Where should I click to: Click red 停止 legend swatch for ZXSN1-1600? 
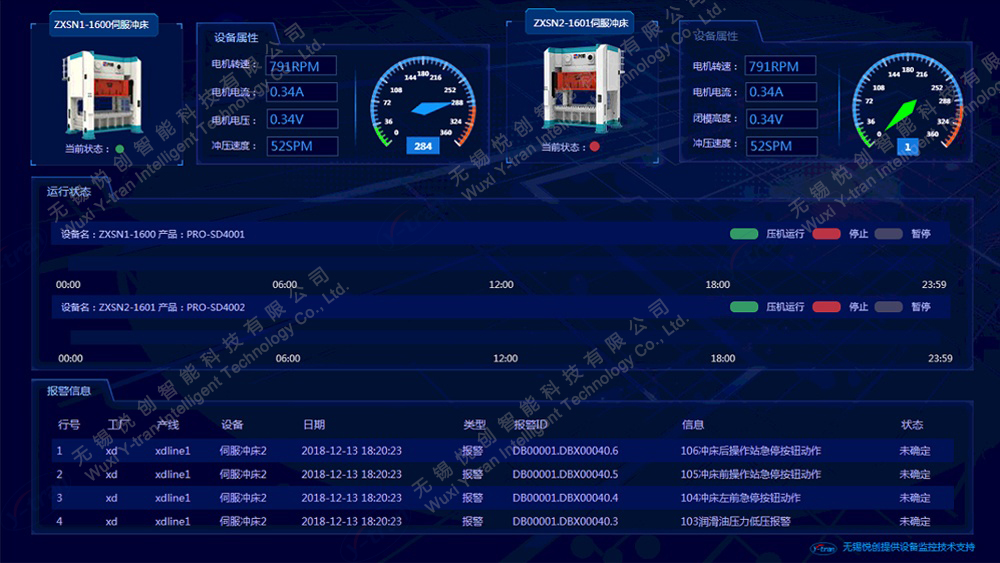point(826,234)
